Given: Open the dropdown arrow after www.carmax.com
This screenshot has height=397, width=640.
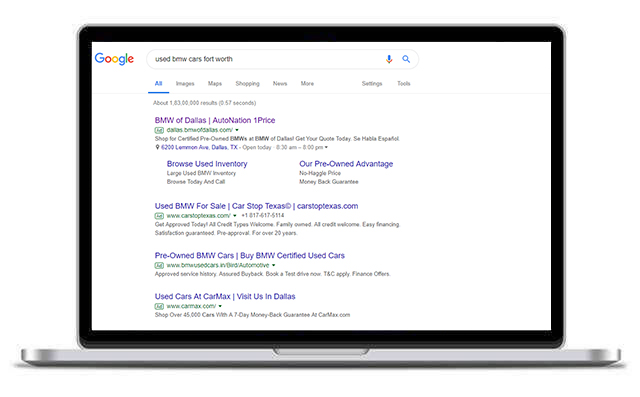Looking at the screenshot, I should click(220, 306).
